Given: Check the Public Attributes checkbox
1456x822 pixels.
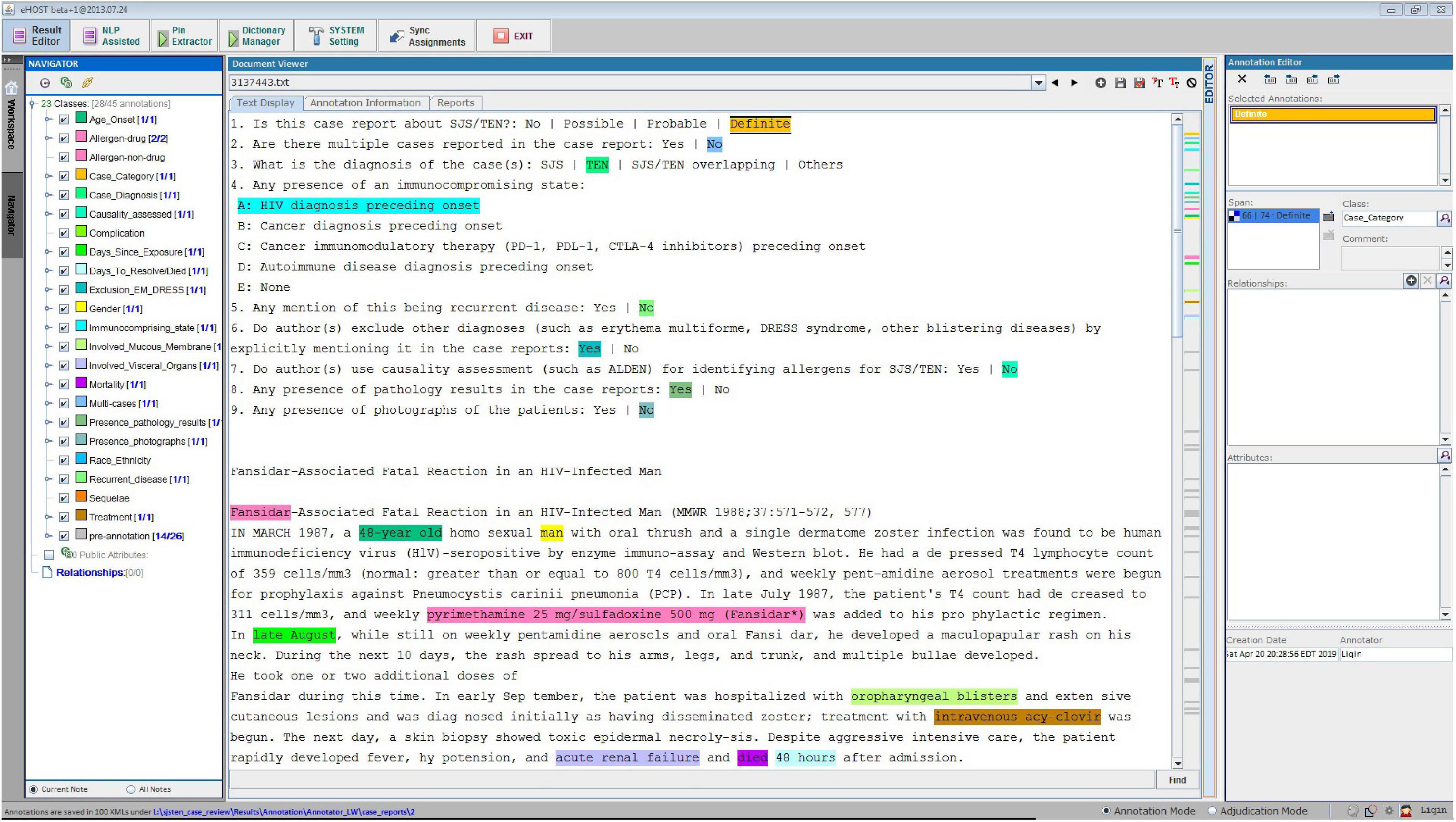Looking at the screenshot, I should [50, 555].
